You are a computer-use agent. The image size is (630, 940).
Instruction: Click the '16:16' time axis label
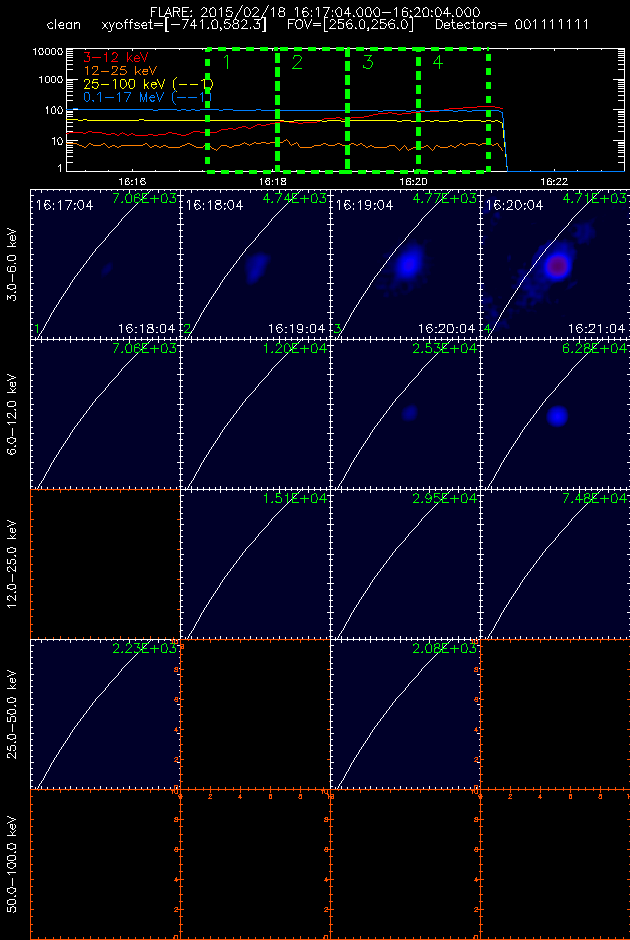pos(132,180)
